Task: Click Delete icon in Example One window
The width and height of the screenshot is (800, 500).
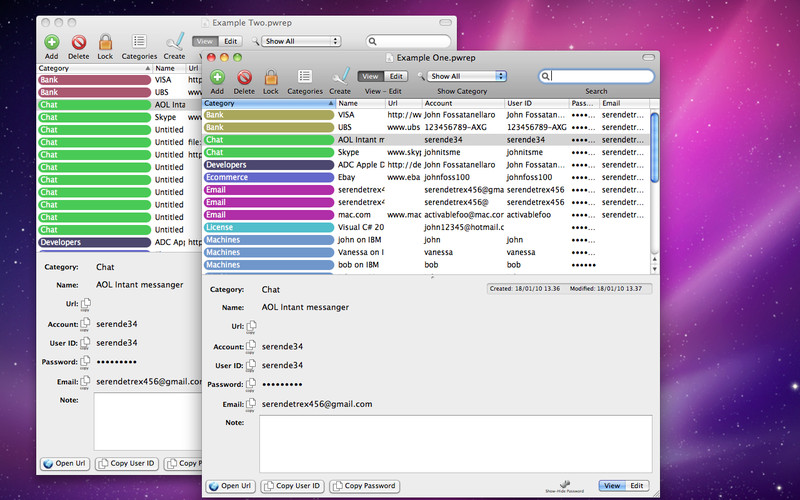Action: pyautogui.click(x=244, y=77)
